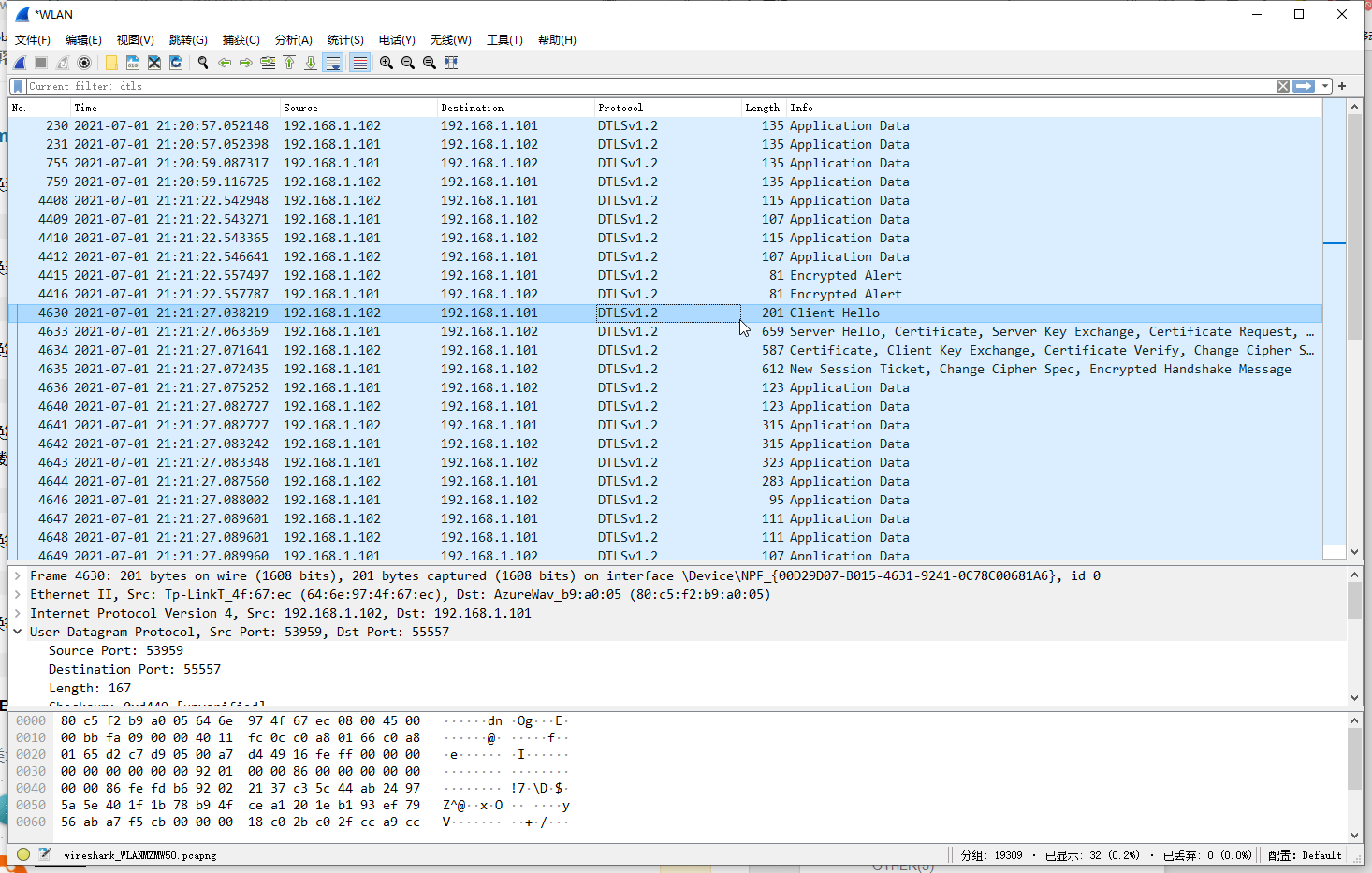The image size is (1372, 873).
Task: Open the 无线(W) menu
Action: (451, 39)
